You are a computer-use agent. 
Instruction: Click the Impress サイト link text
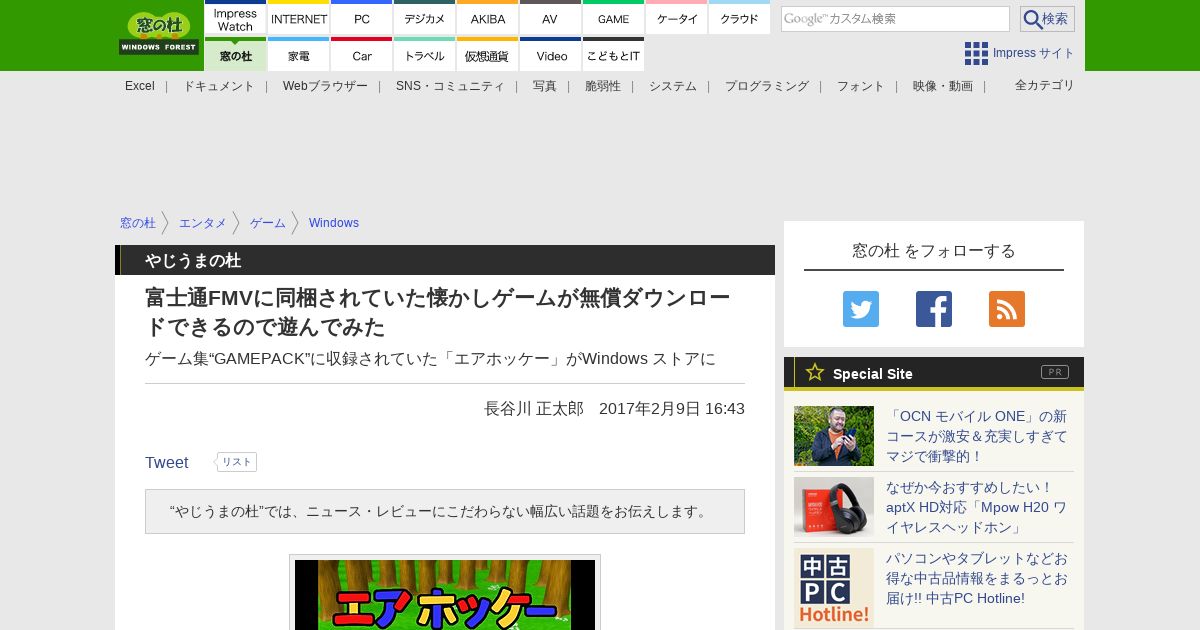coord(1034,53)
